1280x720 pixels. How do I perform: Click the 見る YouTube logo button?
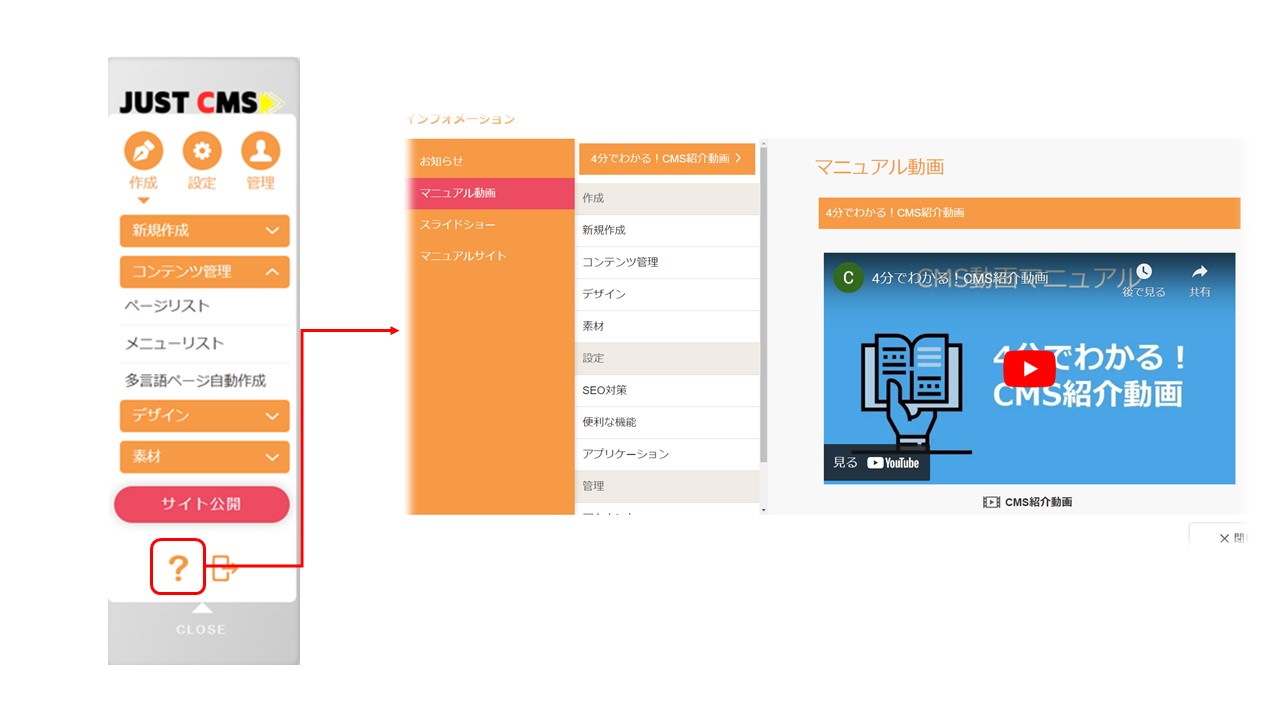tap(877, 463)
